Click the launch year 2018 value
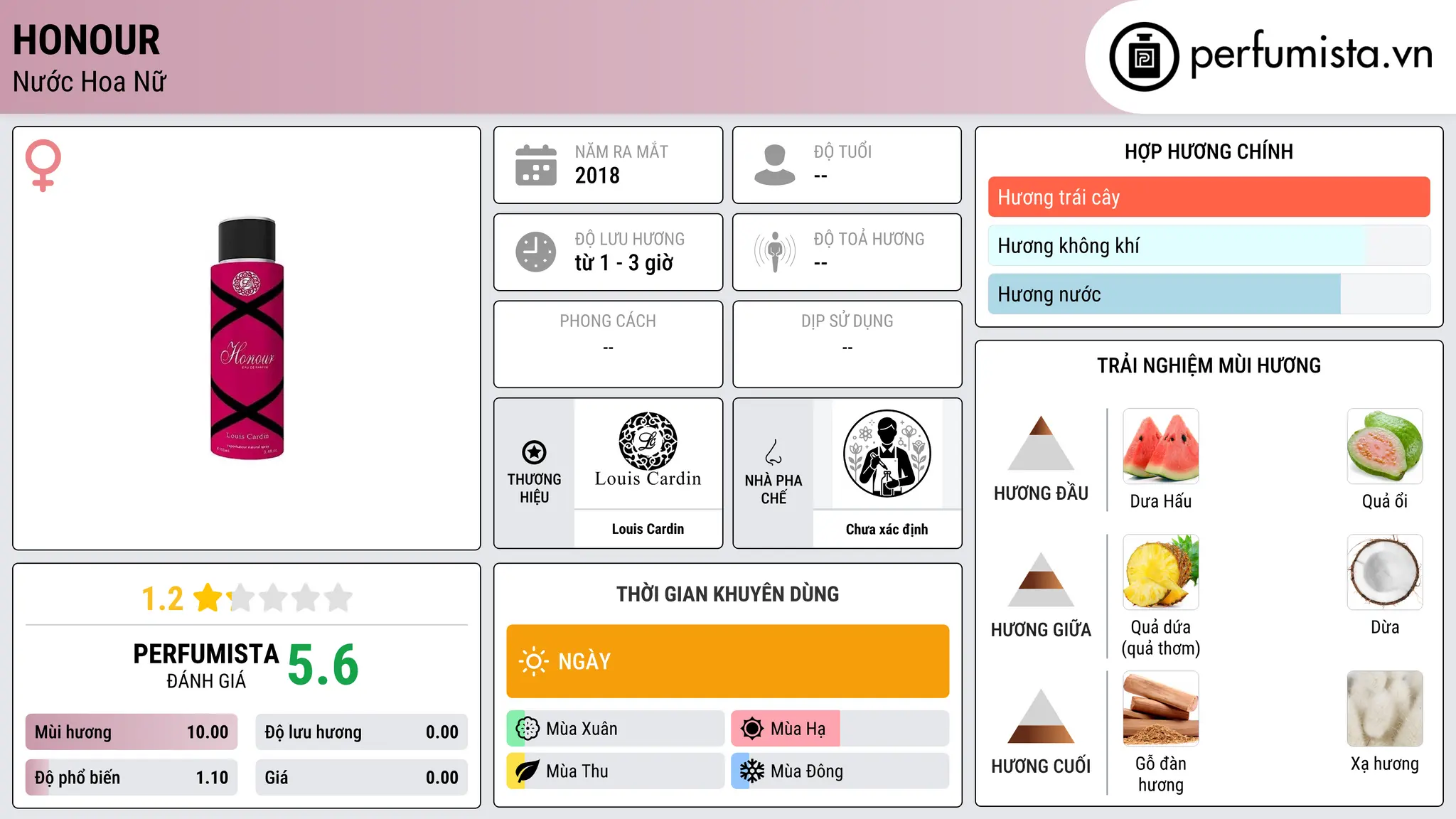This screenshot has height=819, width=1456. (597, 176)
